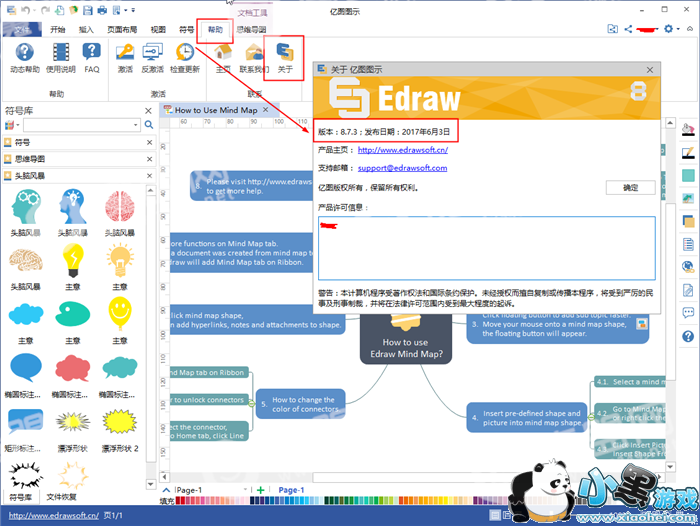Click the 符号 library section header
This screenshot has width=700, height=526.
[78, 142]
